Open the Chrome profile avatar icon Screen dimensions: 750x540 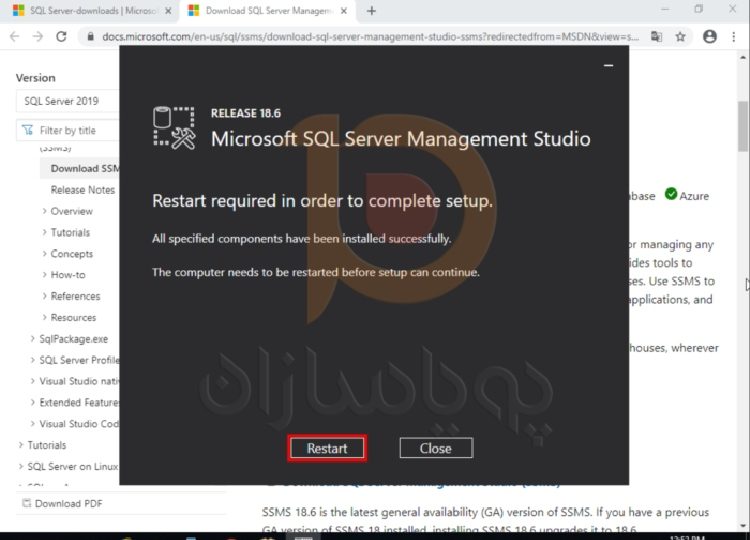[x=710, y=36]
